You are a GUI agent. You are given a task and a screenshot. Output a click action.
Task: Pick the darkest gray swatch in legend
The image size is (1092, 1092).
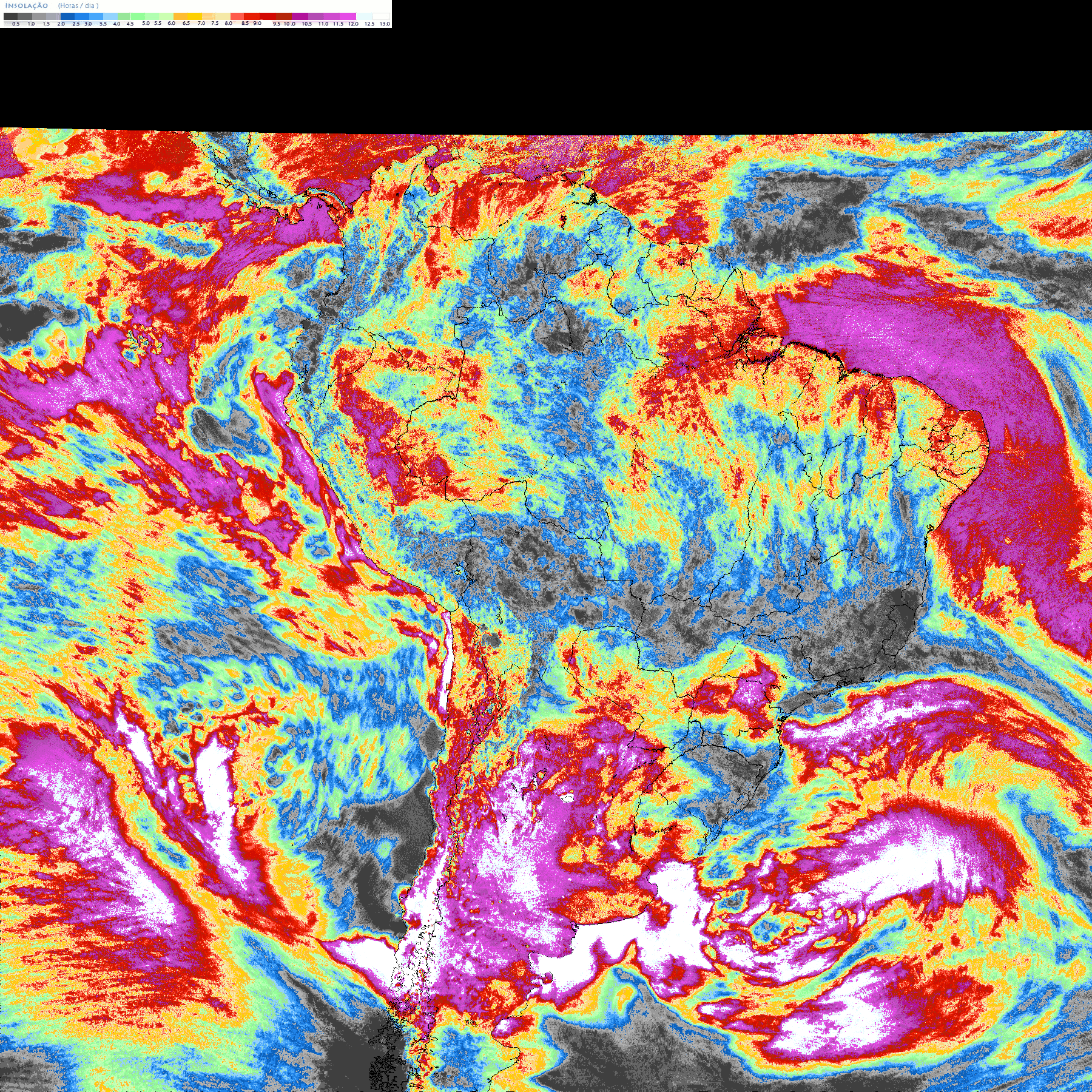[10, 16]
